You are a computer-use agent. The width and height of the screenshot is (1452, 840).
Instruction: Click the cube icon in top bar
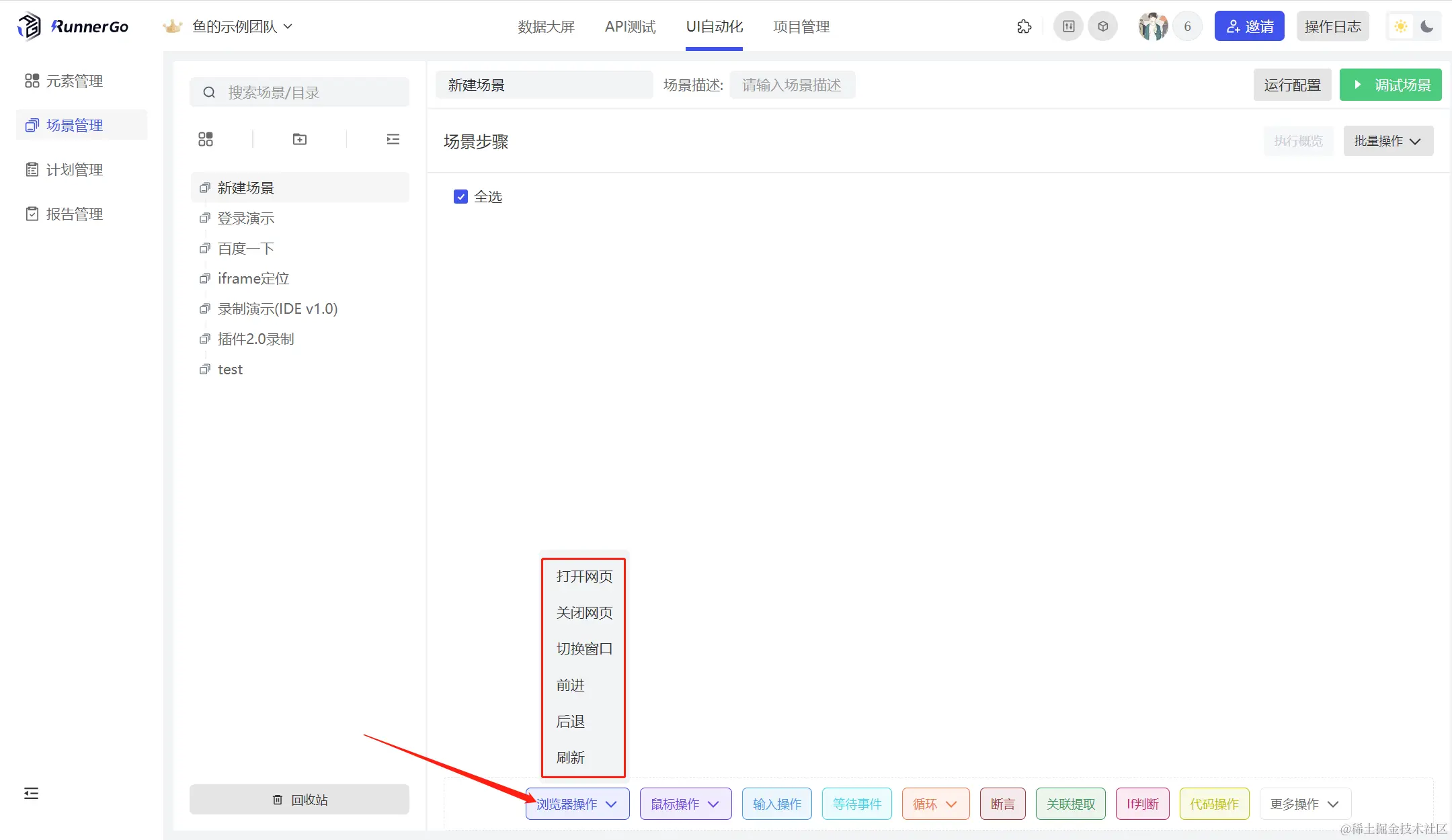(x=1102, y=27)
